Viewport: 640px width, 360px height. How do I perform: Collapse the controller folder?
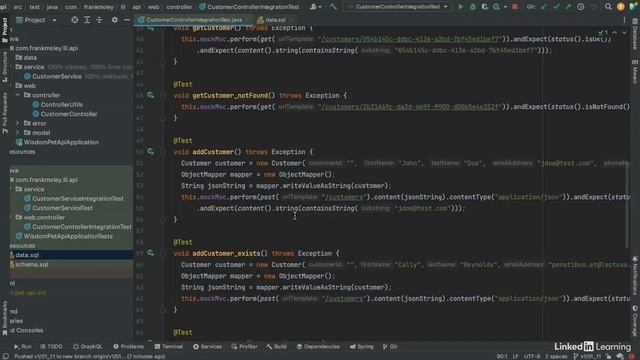[18, 95]
